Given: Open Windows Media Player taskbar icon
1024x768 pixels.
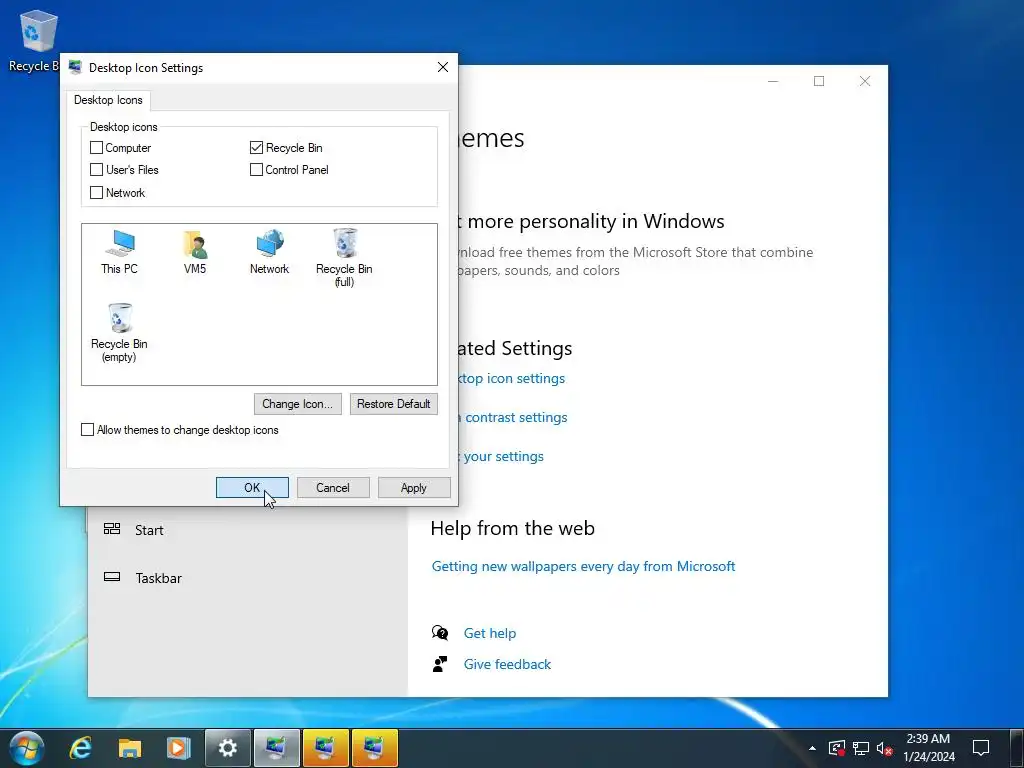Looking at the screenshot, I should click(178, 748).
